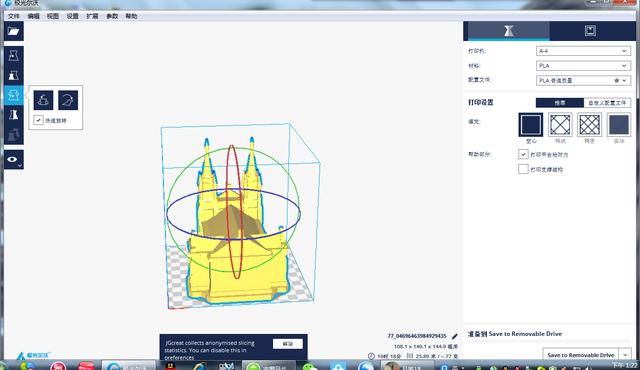Screen dimensions: 640x370
Task: Toggle the build plate adhesion checkbox
Action: pyautogui.click(x=523, y=154)
